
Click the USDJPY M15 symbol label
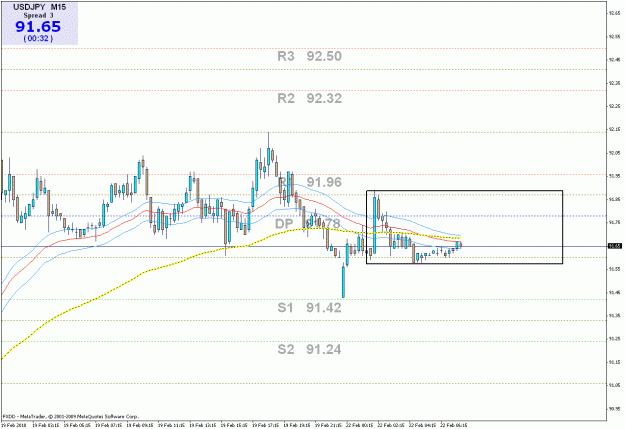[x=39, y=7]
